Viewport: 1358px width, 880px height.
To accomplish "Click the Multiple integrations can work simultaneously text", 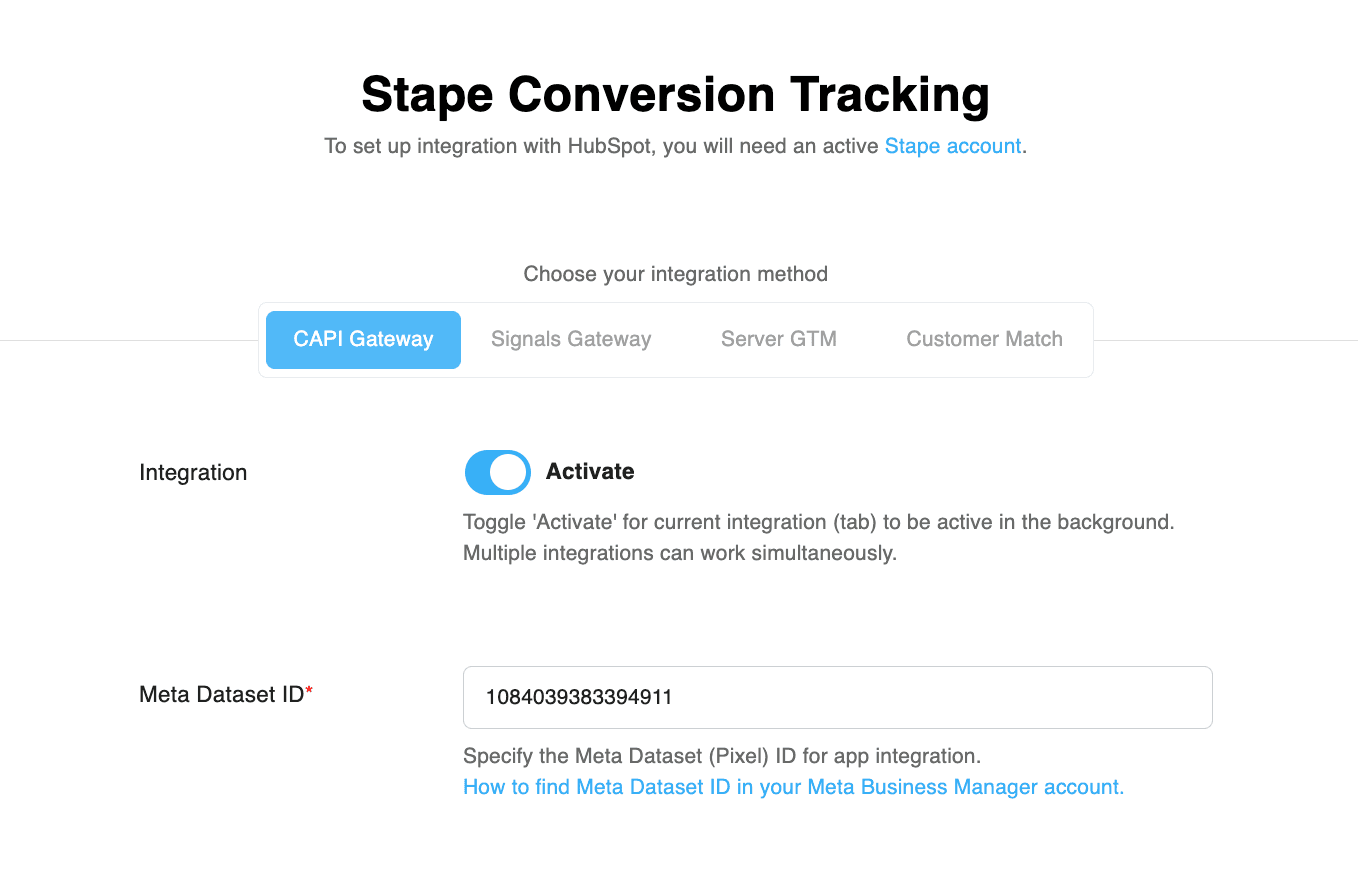I will pos(679,553).
